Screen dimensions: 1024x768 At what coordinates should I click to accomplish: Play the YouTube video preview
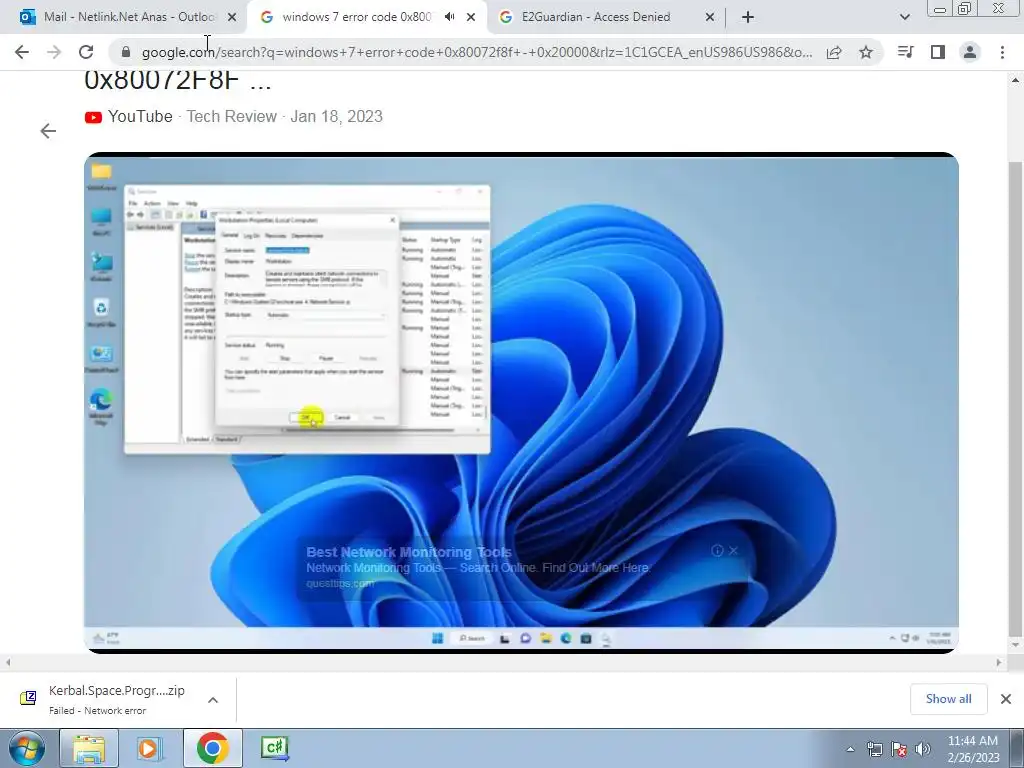(521, 402)
